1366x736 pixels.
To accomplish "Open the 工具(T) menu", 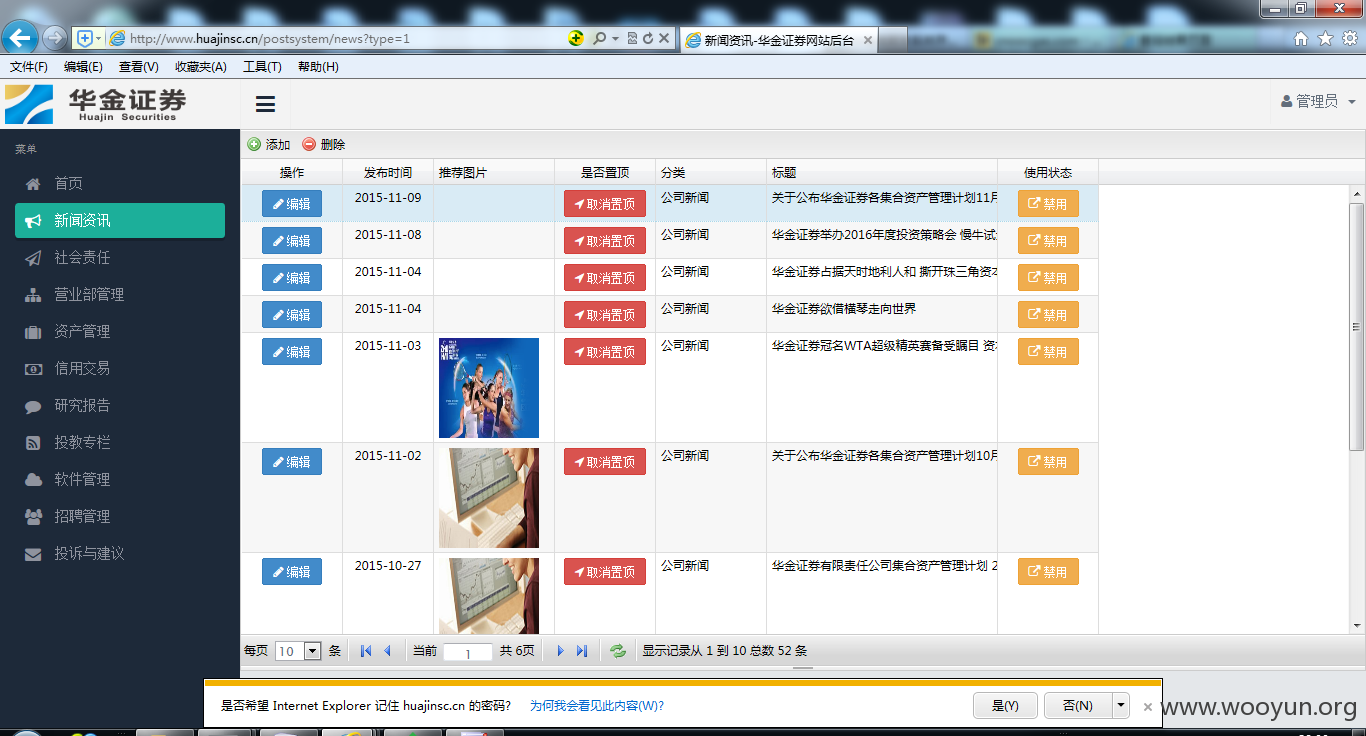I will [x=262, y=67].
